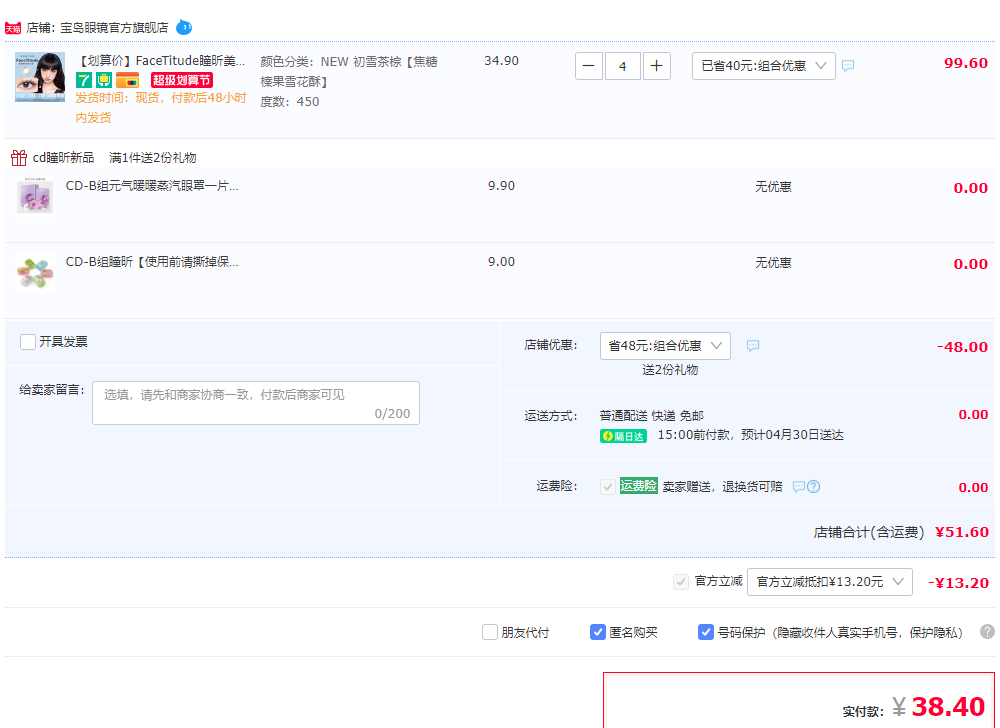Screen dimensions: 1000x728
Task: Toggle the 官方立减 checkbox
Action: [x=681, y=582]
